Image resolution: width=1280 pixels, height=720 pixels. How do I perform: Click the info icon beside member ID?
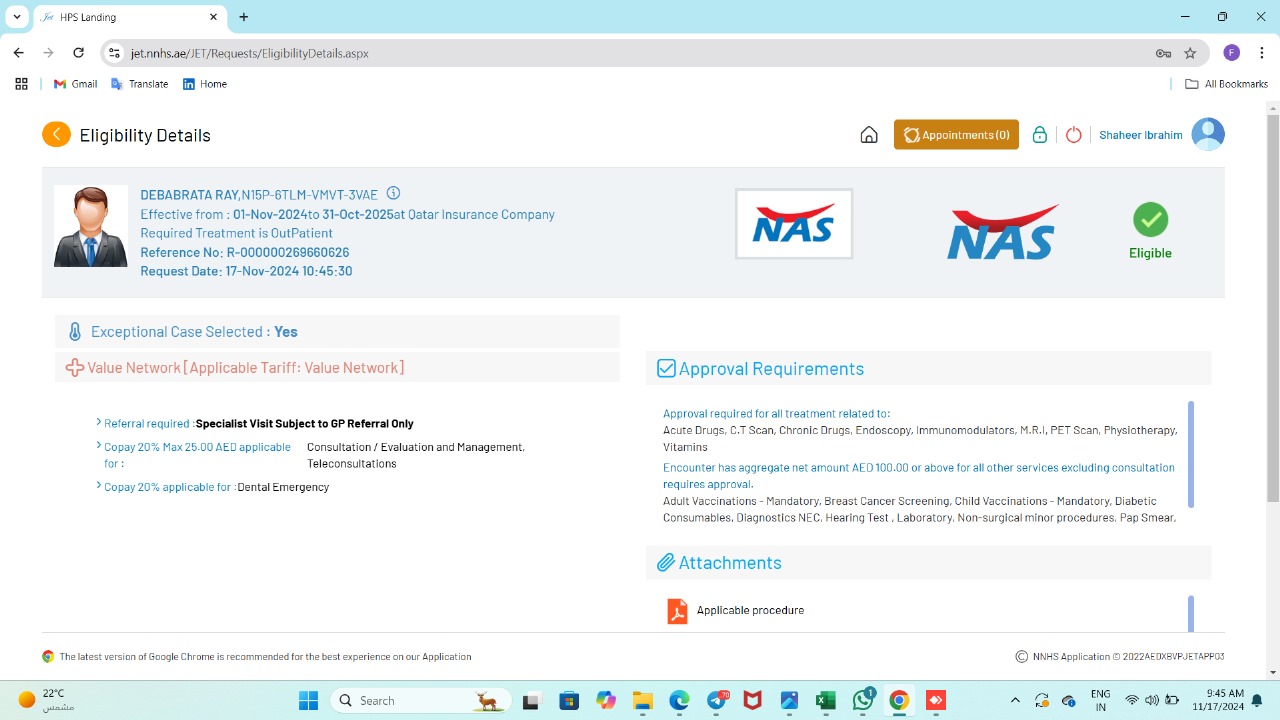[x=393, y=194]
